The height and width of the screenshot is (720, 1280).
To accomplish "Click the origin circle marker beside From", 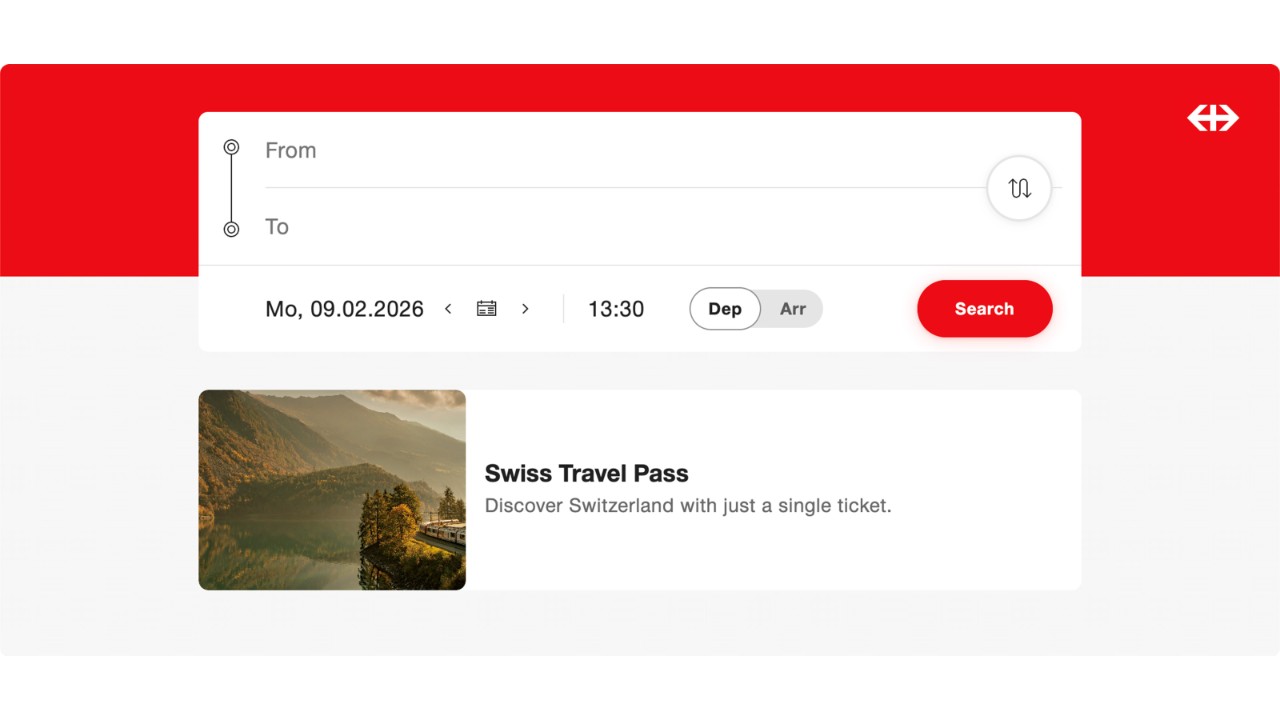I will point(231,147).
